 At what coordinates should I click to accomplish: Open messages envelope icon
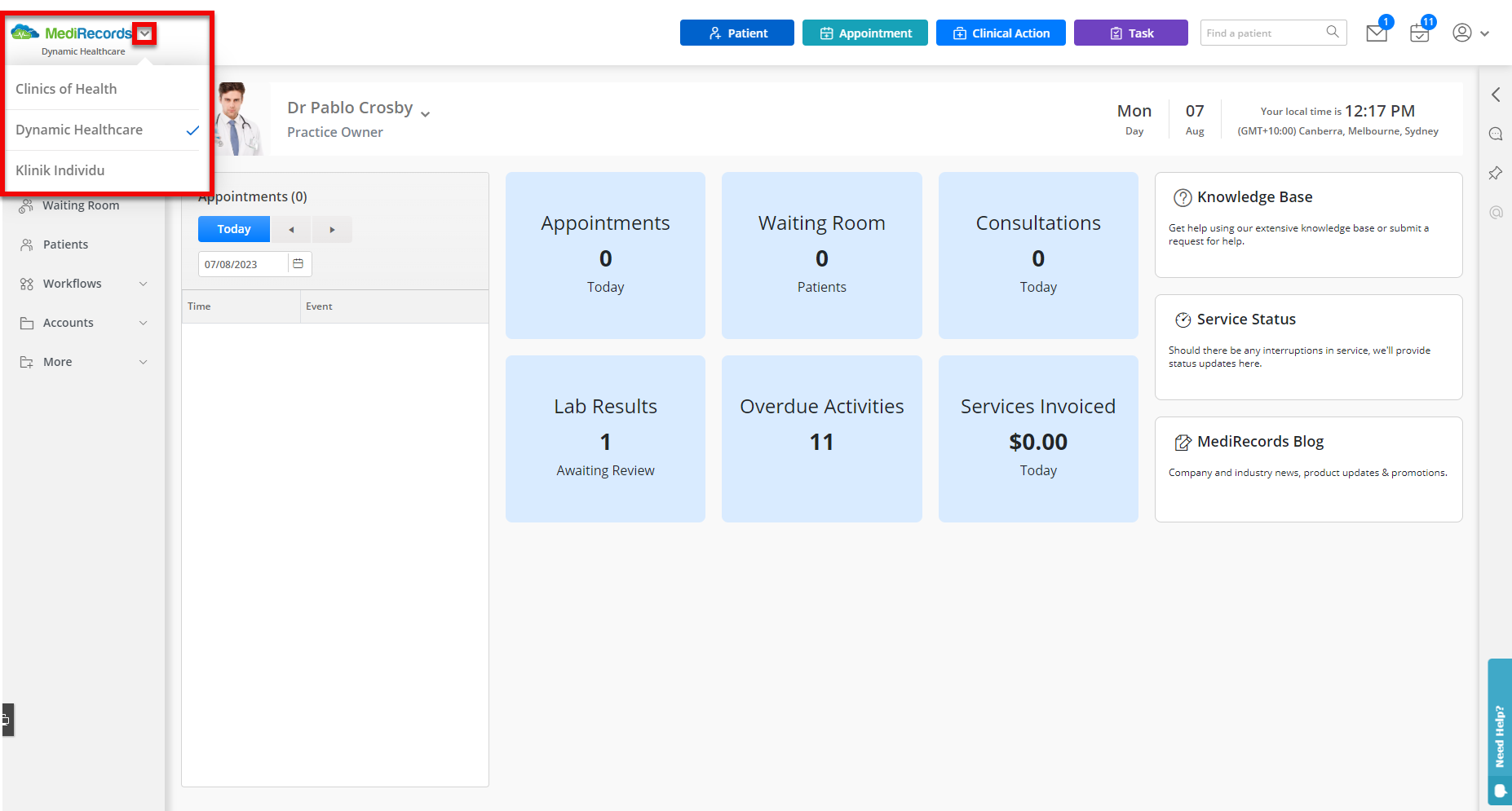[x=1377, y=33]
